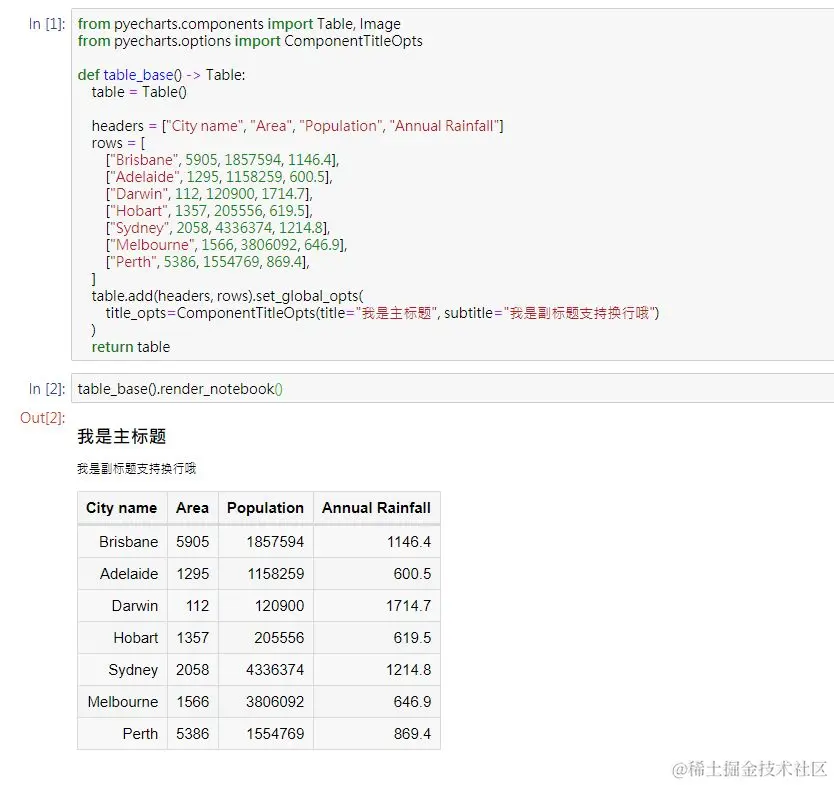This screenshot has width=834, height=785.
Task: Click the return table code line
Action: click(131, 347)
